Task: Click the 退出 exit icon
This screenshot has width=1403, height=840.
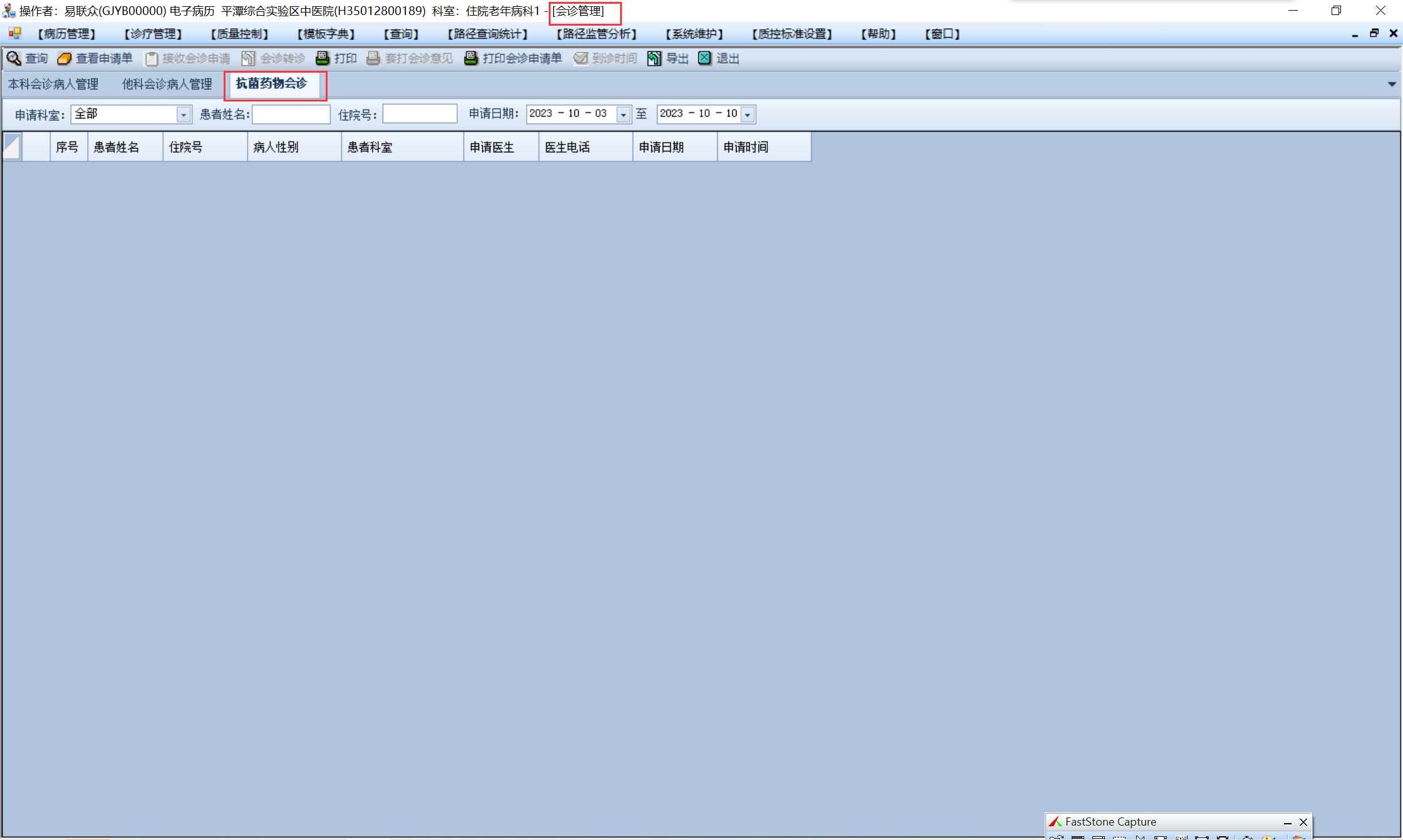Action: (x=705, y=58)
